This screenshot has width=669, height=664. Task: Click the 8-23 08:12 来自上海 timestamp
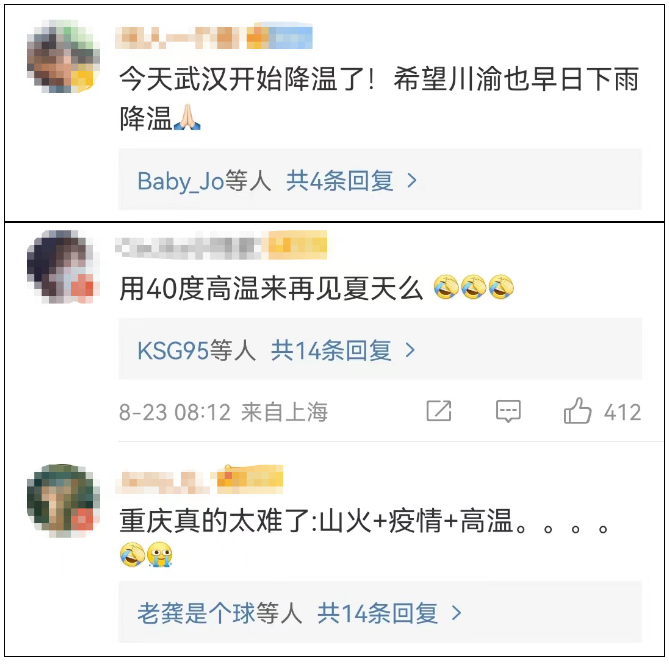(x=223, y=412)
